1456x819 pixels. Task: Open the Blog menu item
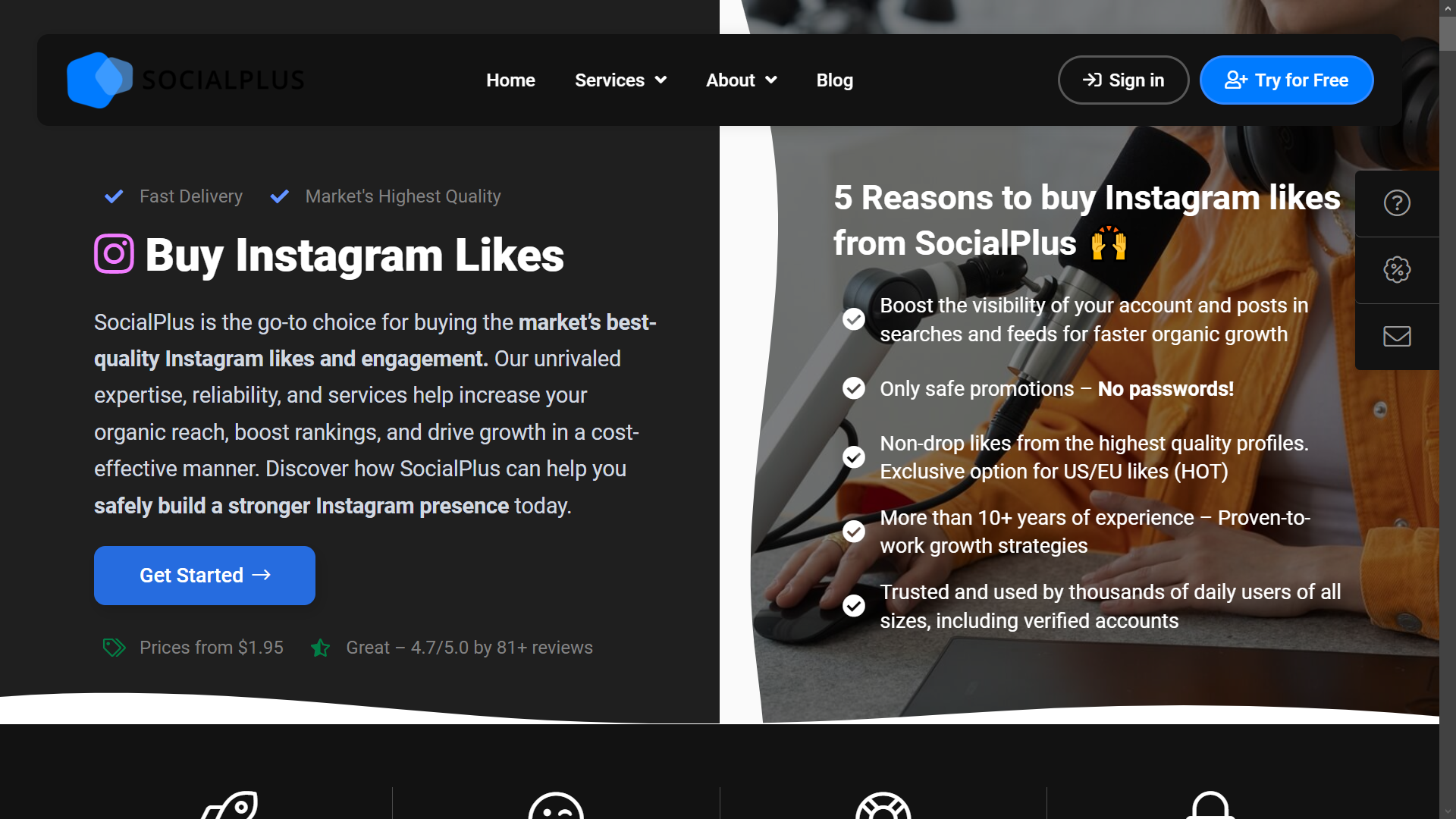tap(834, 80)
